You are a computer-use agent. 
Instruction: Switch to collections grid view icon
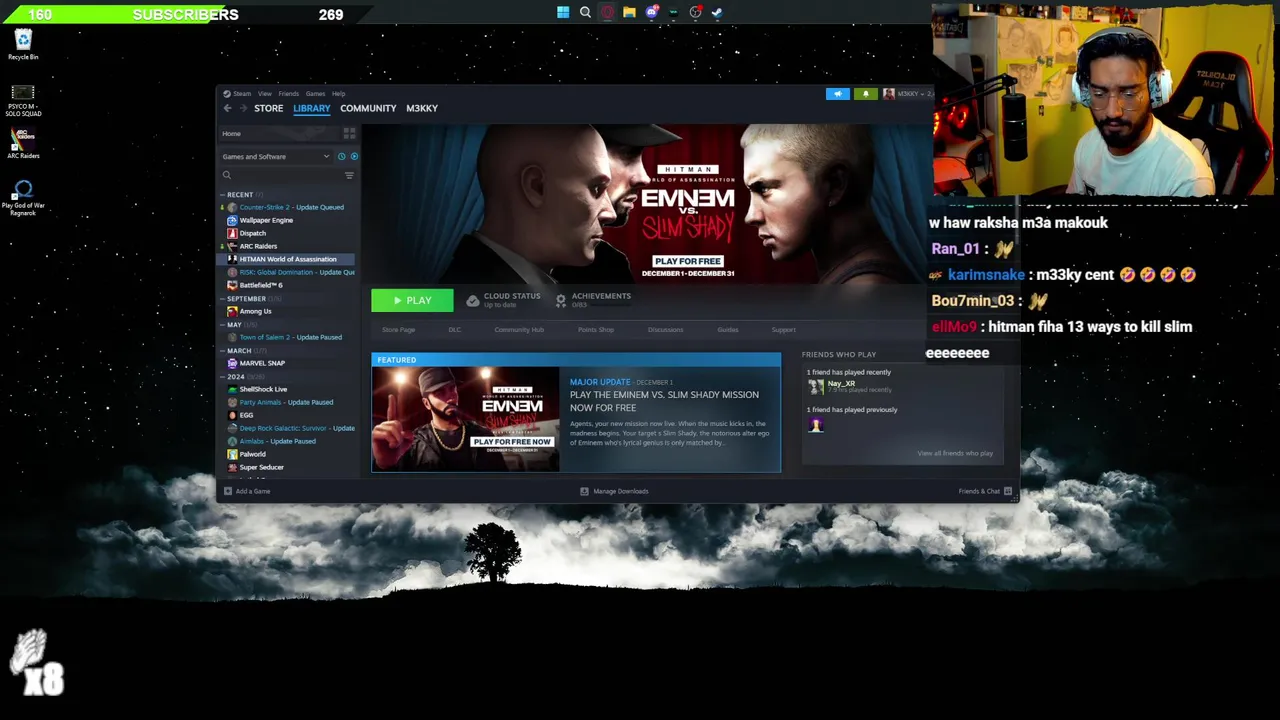pyautogui.click(x=349, y=133)
